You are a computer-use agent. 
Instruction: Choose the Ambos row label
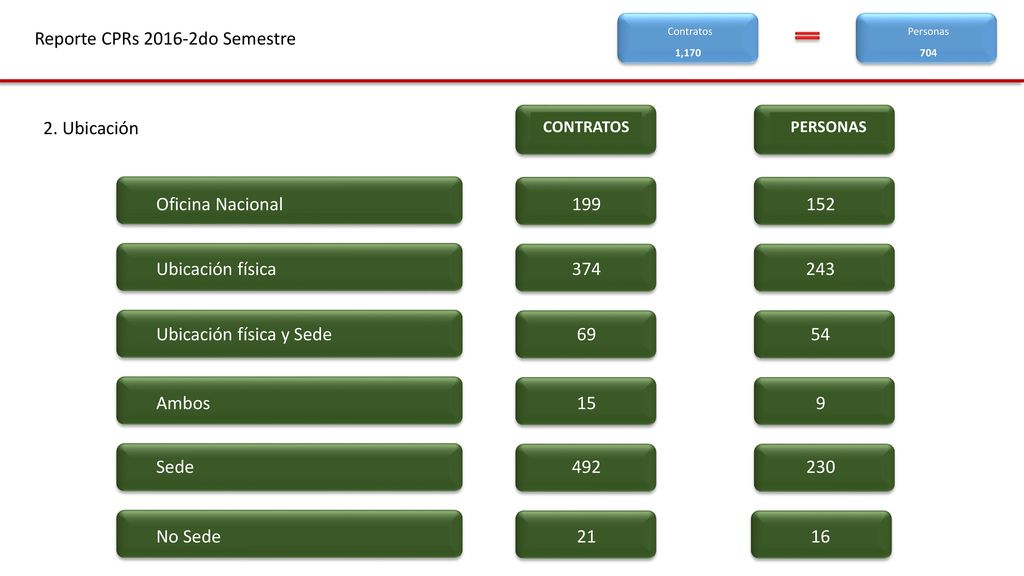pos(289,400)
